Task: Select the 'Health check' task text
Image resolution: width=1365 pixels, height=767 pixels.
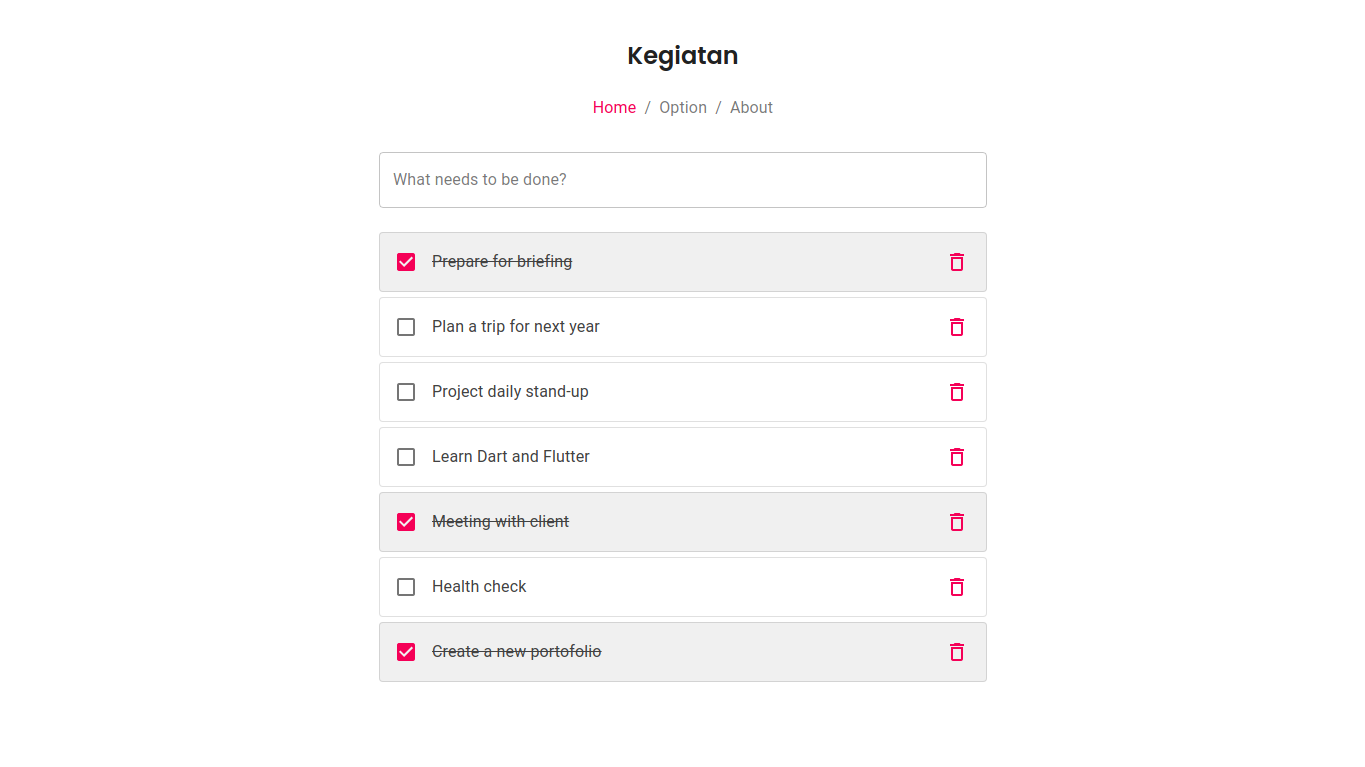Action: tap(479, 587)
